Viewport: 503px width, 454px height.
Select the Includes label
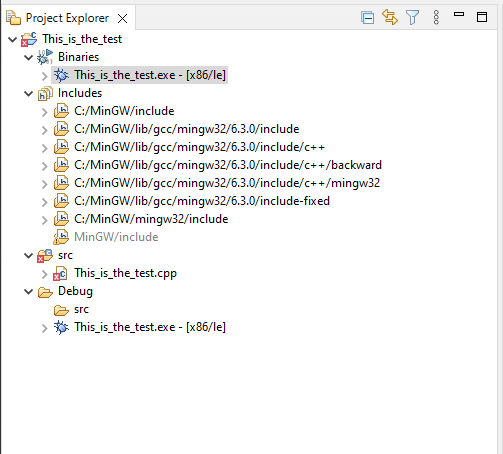tap(80, 93)
